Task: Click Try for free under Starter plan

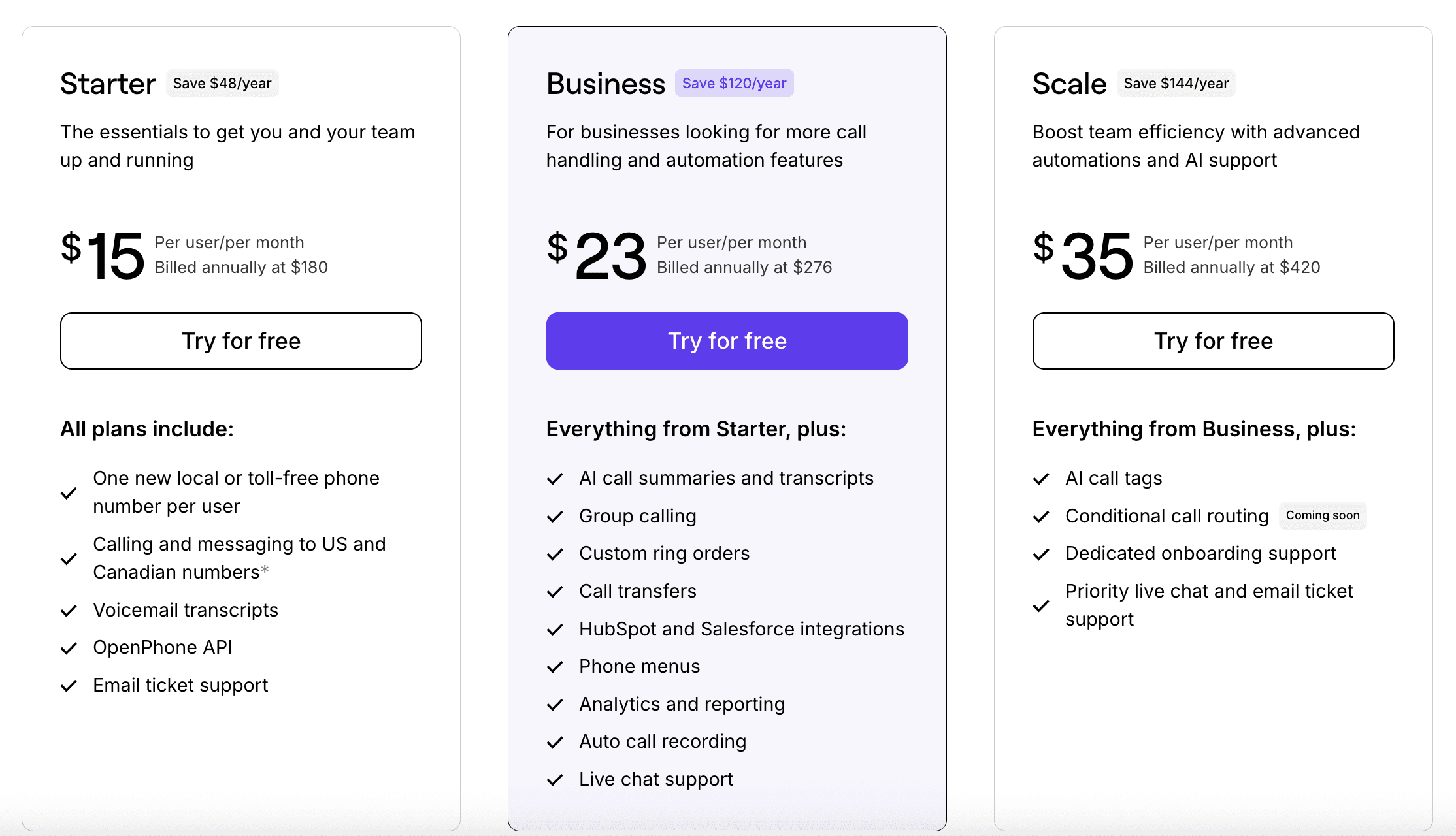Action: tap(240, 341)
